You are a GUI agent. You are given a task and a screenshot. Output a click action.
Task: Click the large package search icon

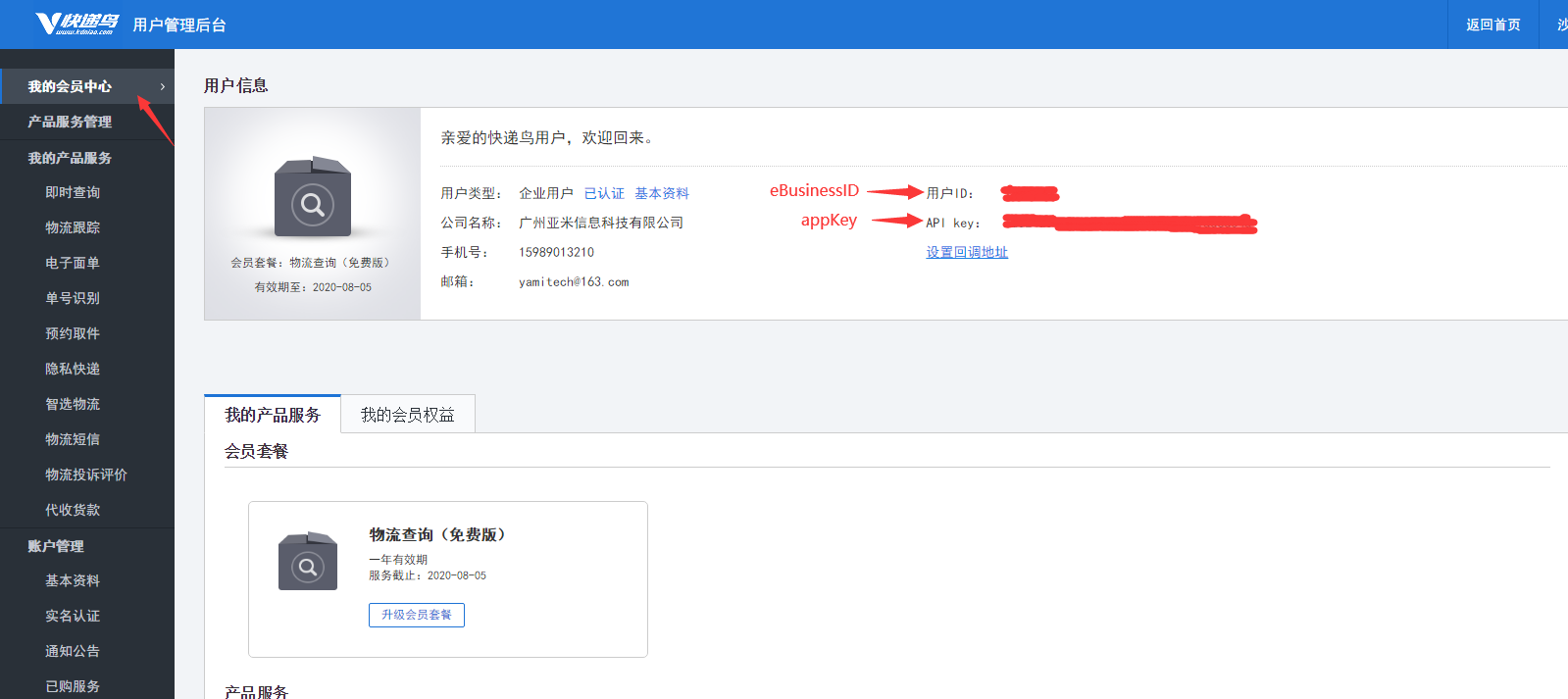click(x=312, y=197)
